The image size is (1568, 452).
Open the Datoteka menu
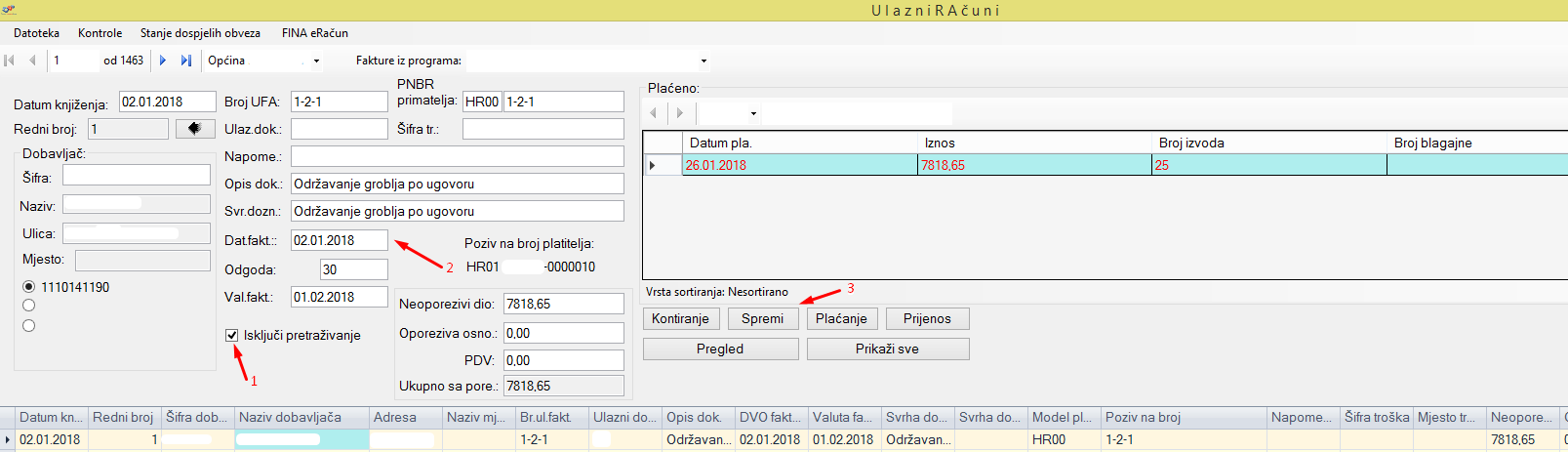coord(36,33)
